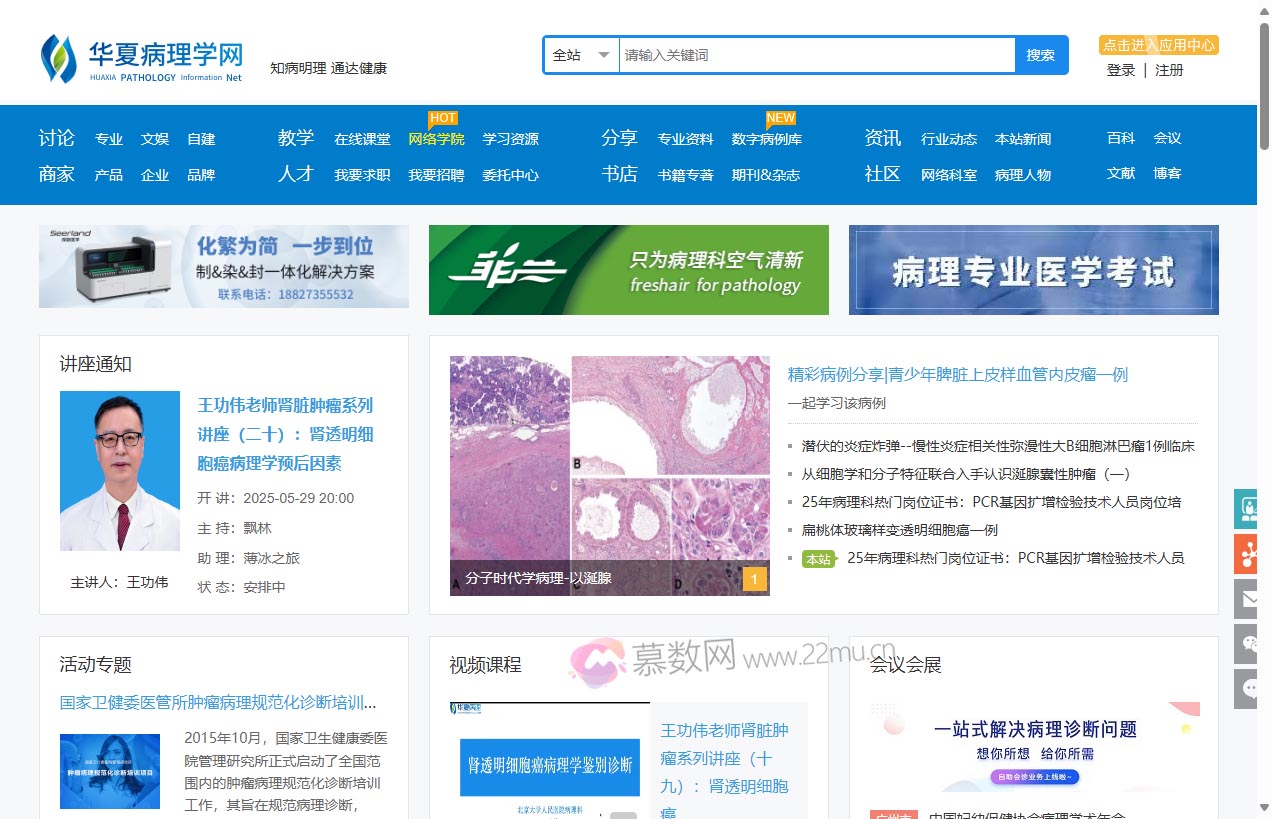Click the HOT badge above 网络学院
This screenshot has height=819, width=1272.
point(442,117)
